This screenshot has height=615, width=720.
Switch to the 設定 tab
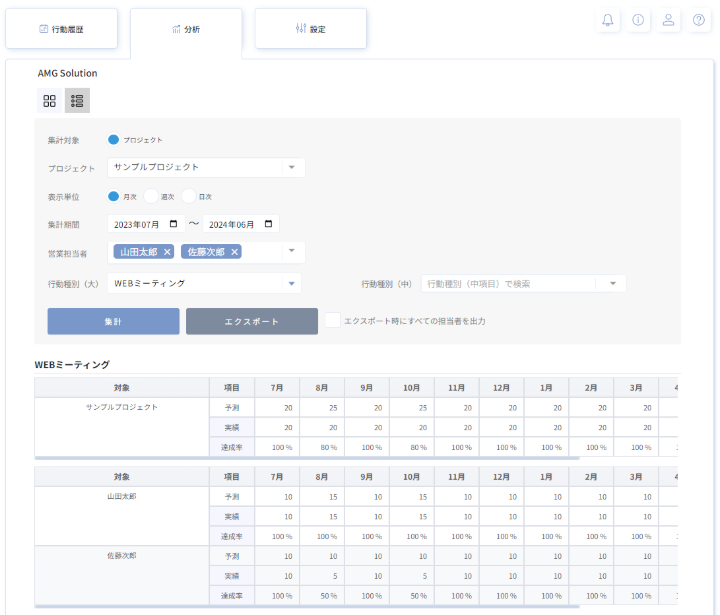(310, 29)
